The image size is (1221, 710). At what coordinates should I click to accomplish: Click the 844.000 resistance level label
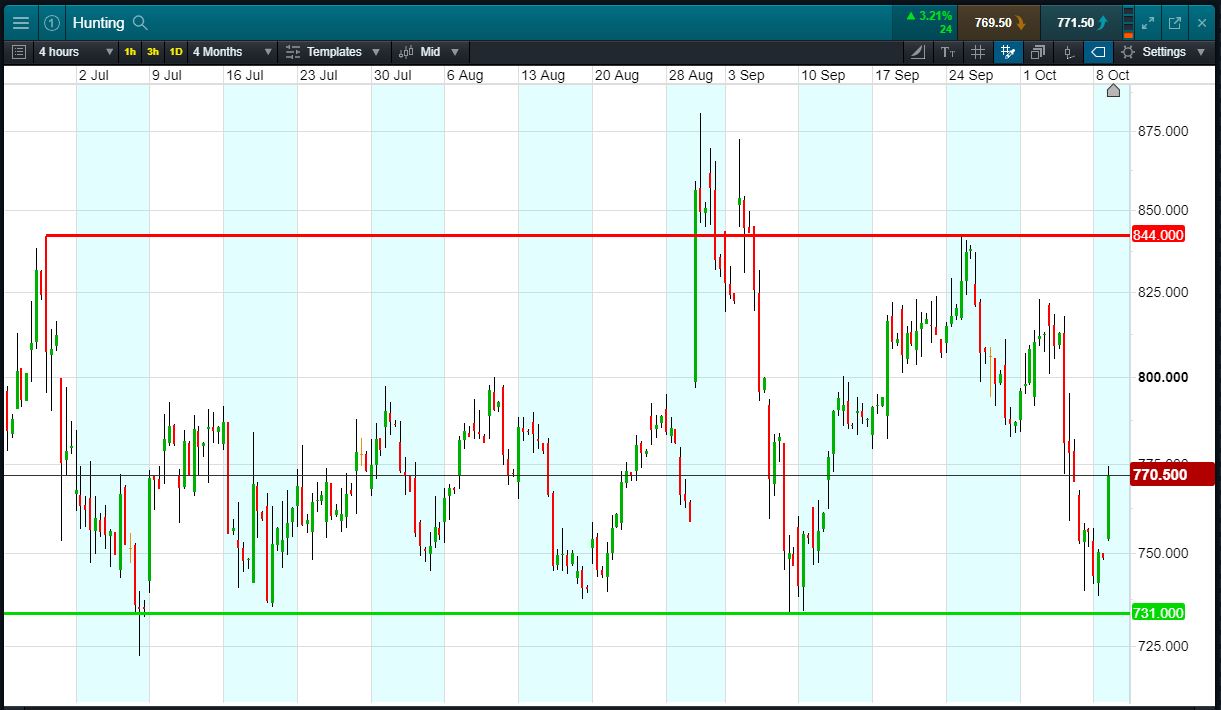(x=1158, y=235)
